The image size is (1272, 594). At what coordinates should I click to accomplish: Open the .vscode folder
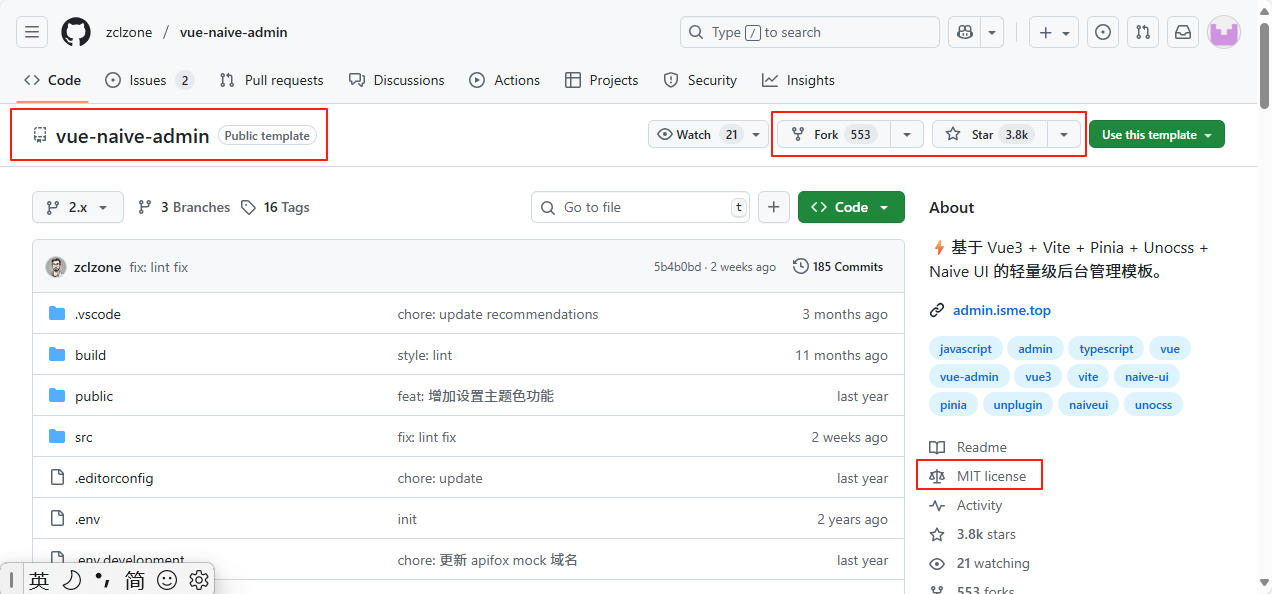pos(97,314)
